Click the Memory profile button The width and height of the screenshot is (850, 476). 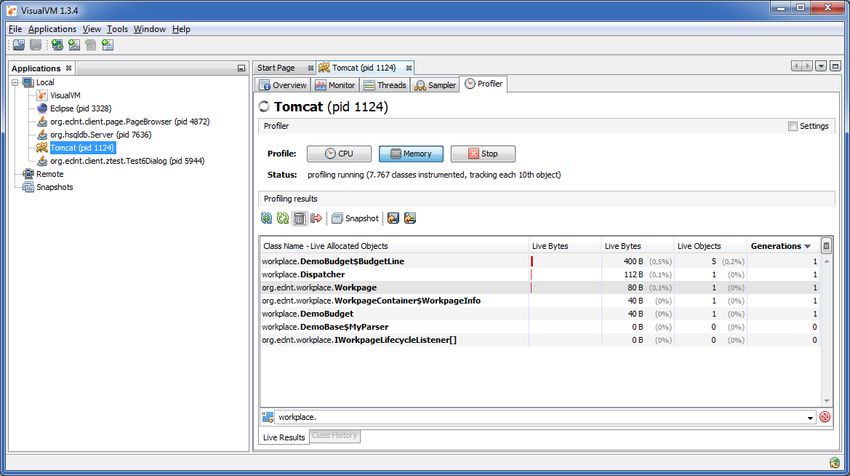click(411, 154)
